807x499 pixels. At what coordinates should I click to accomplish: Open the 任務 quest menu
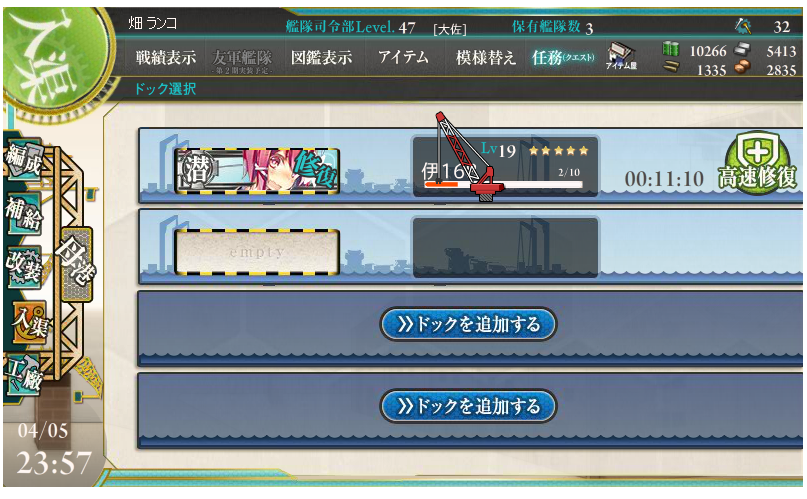pyautogui.click(x=563, y=58)
